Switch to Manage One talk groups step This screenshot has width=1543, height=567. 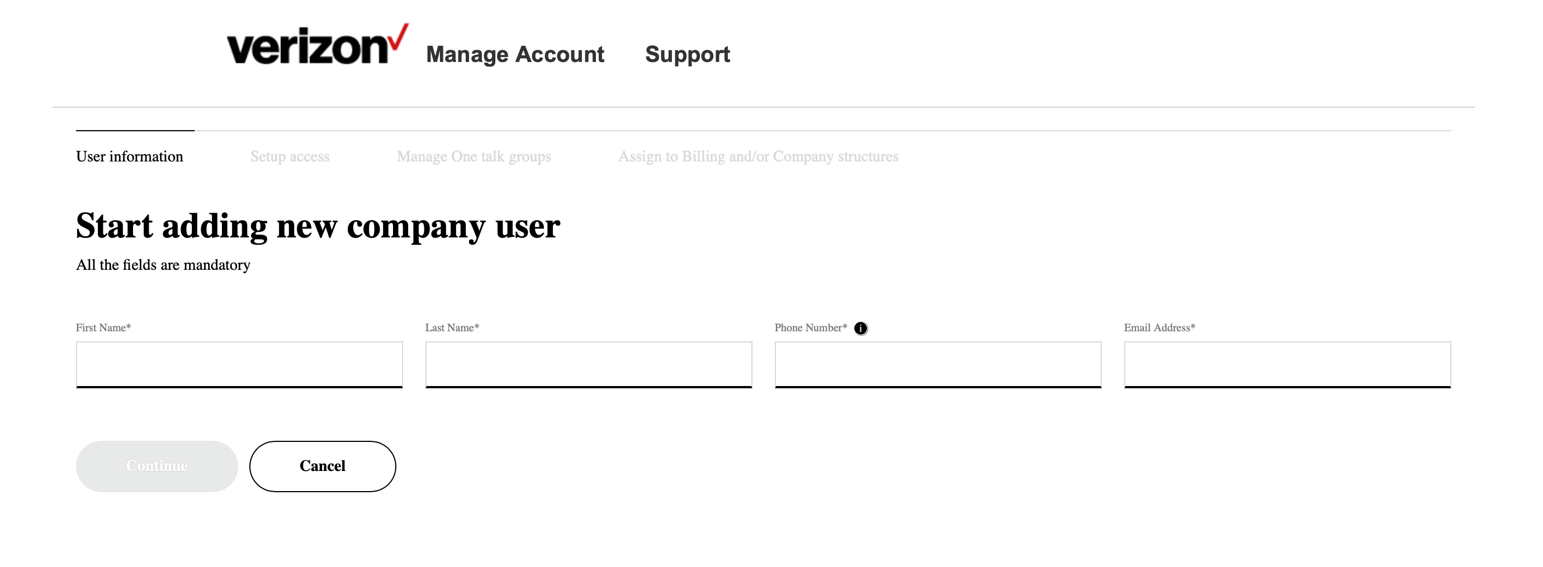pyautogui.click(x=474, y=156)
